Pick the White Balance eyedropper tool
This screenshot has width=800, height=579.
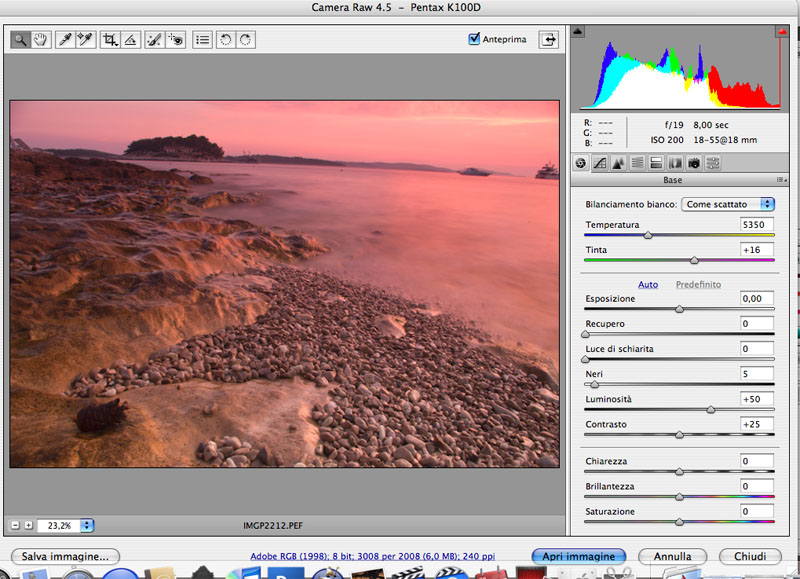(x=64, y=40)
